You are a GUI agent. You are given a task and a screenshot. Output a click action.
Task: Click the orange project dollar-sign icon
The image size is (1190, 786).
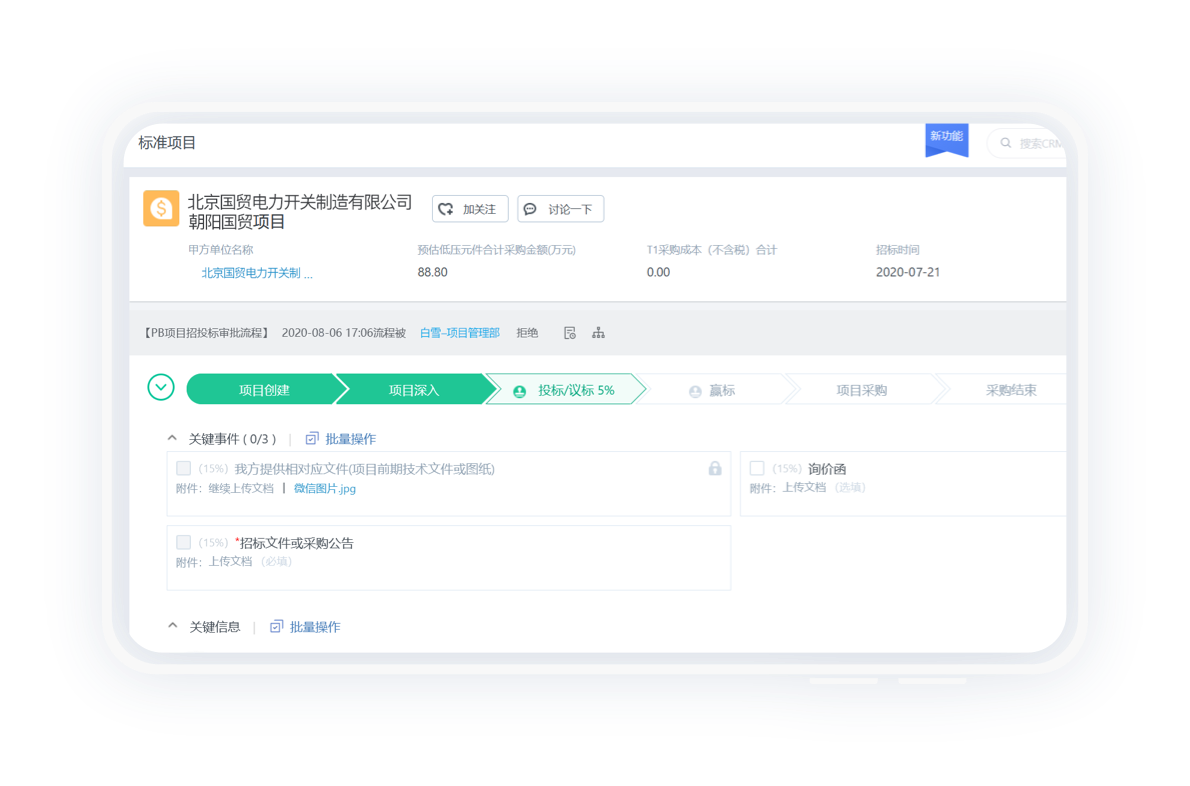point(161,208)
